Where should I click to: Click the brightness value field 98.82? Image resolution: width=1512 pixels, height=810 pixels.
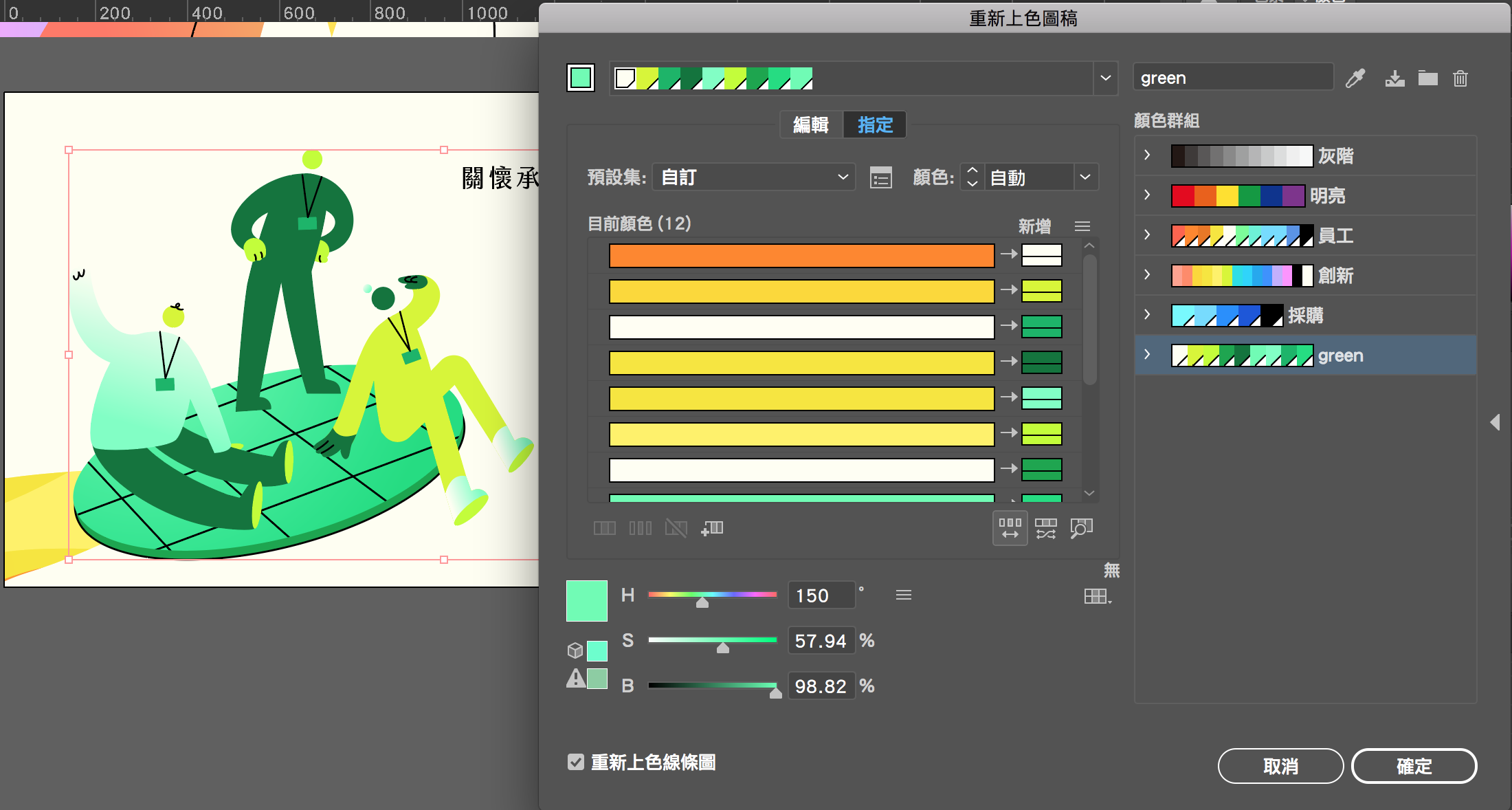pos(821,686)
